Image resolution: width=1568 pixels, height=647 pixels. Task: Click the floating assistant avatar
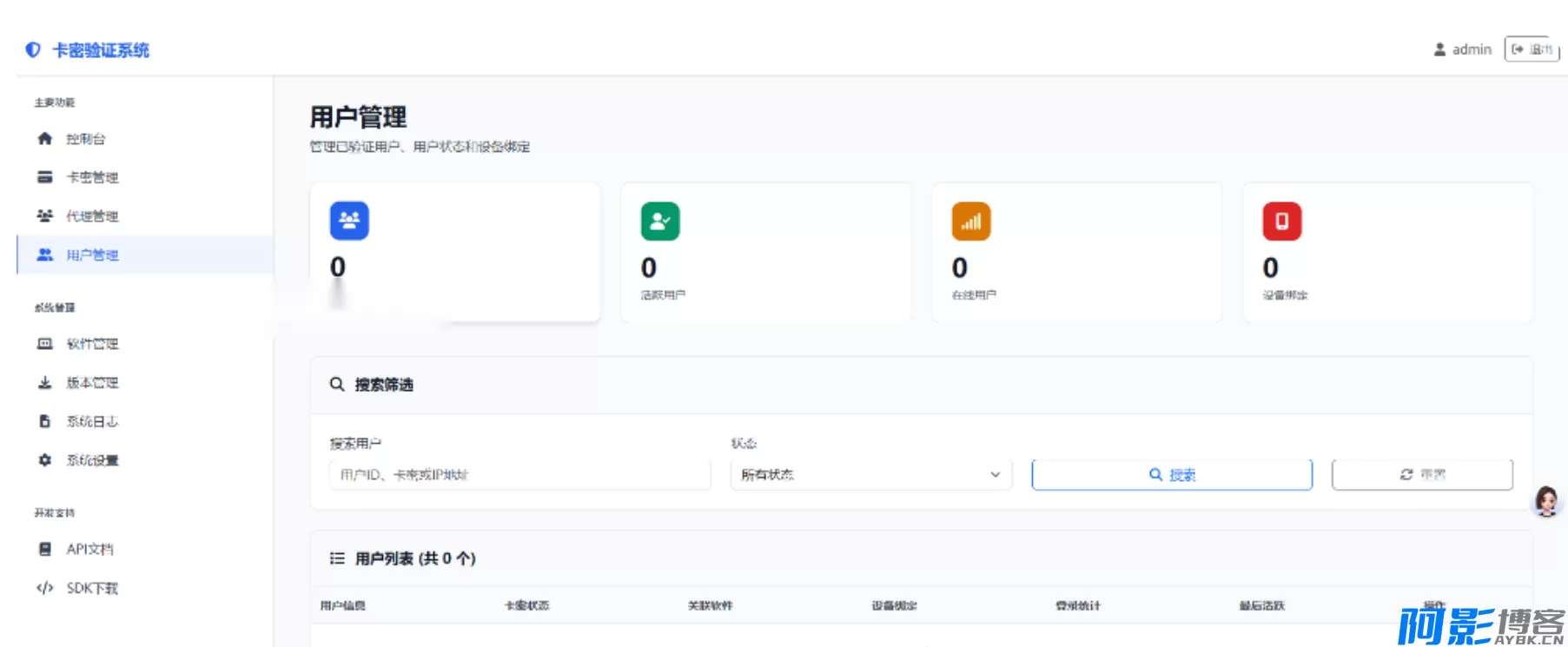pyautogui.click(x=1546, y=501)
